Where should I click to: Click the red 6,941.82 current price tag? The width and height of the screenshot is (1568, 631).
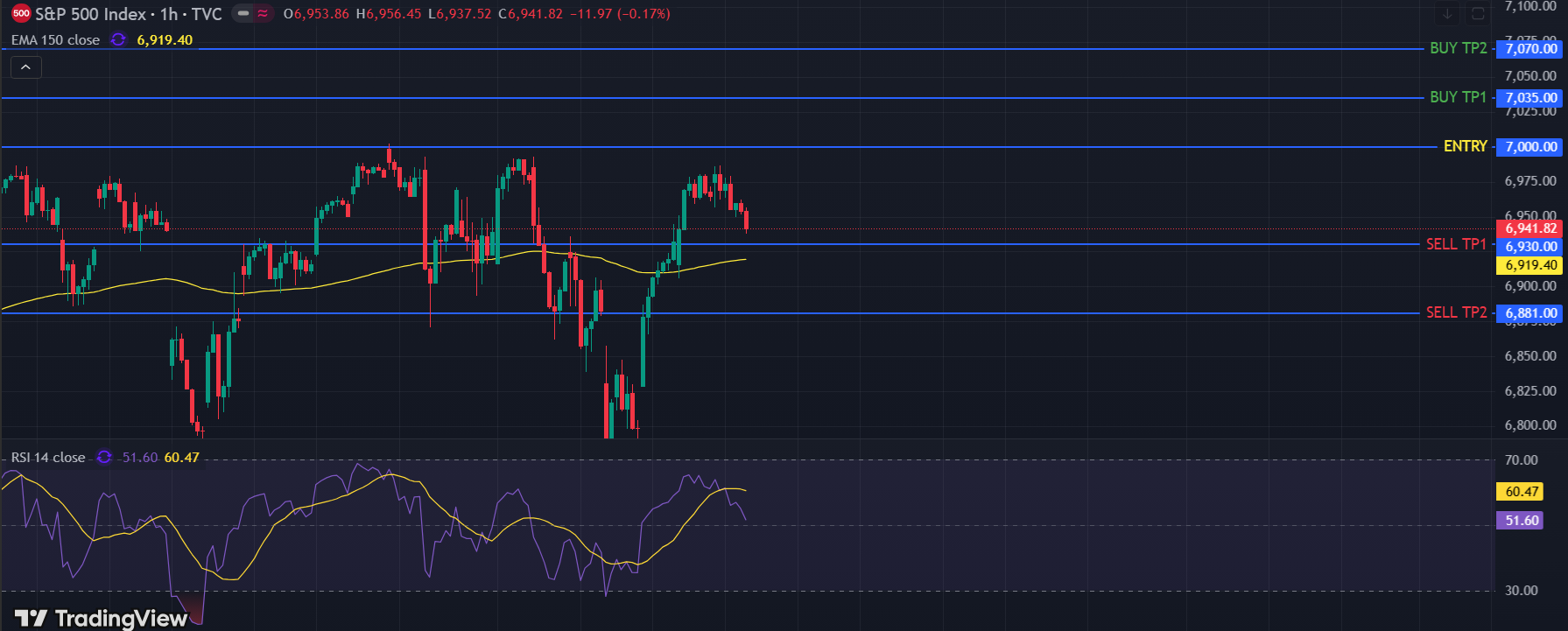point(1530,228)
